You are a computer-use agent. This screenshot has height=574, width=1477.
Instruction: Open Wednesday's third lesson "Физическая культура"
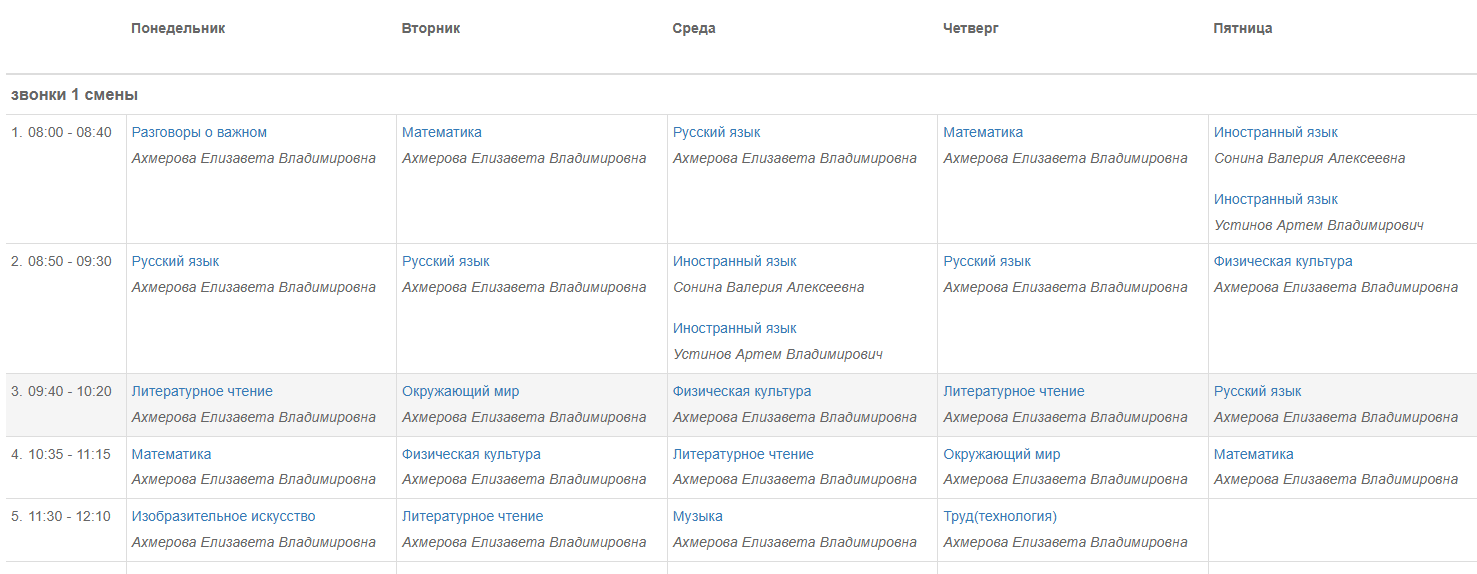point(742,392)
